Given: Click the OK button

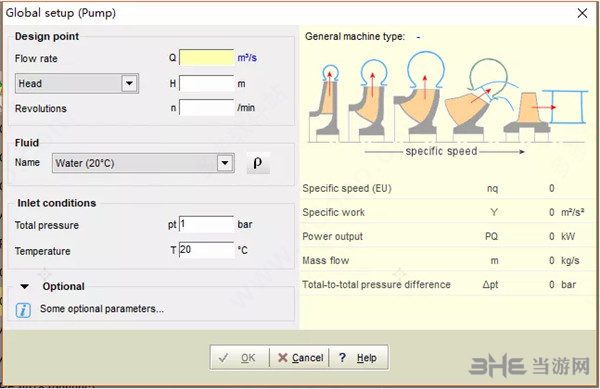Looking at the screenshot, I should pos(240,358).
